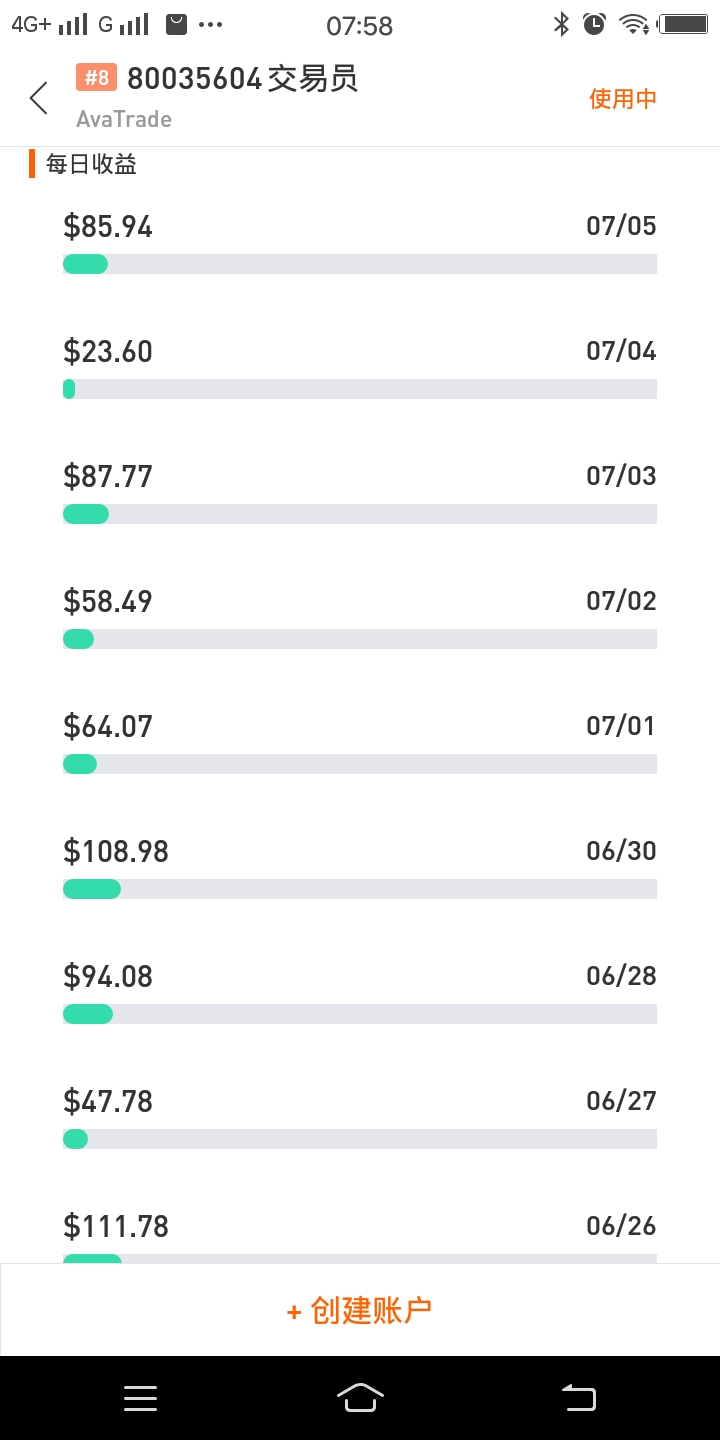Screen dimensions: 720x1440
Task: Select the $23.60 daily profit amount
Action: click(x=108, y=351)
